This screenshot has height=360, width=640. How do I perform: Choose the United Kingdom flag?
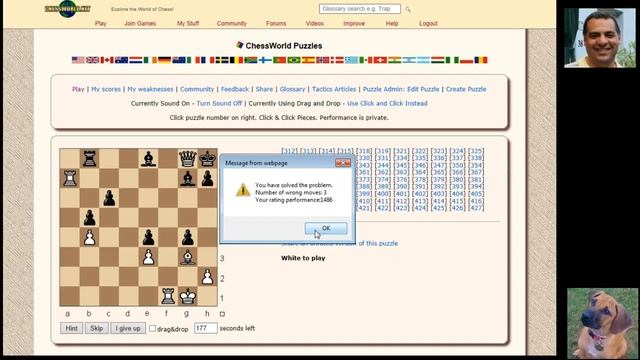[x=92, y=60]
